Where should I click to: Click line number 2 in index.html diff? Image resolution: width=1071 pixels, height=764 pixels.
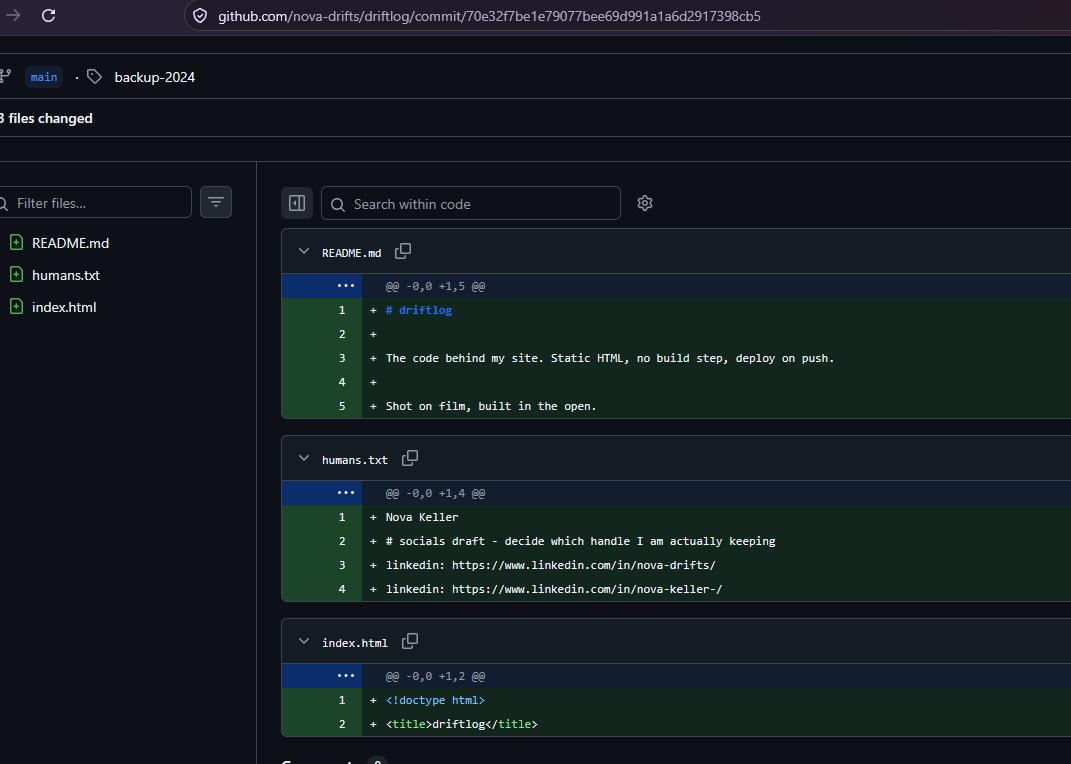(x=342, y=724)
